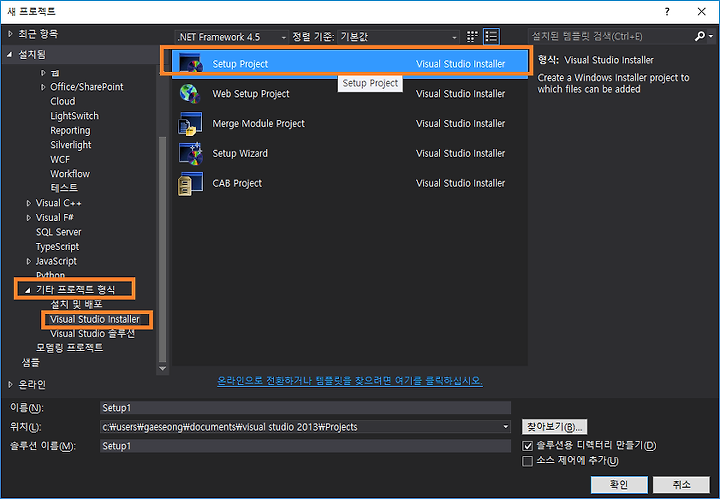Select the 샘플 category
This screenshot has height=499, width=720.
31,363
